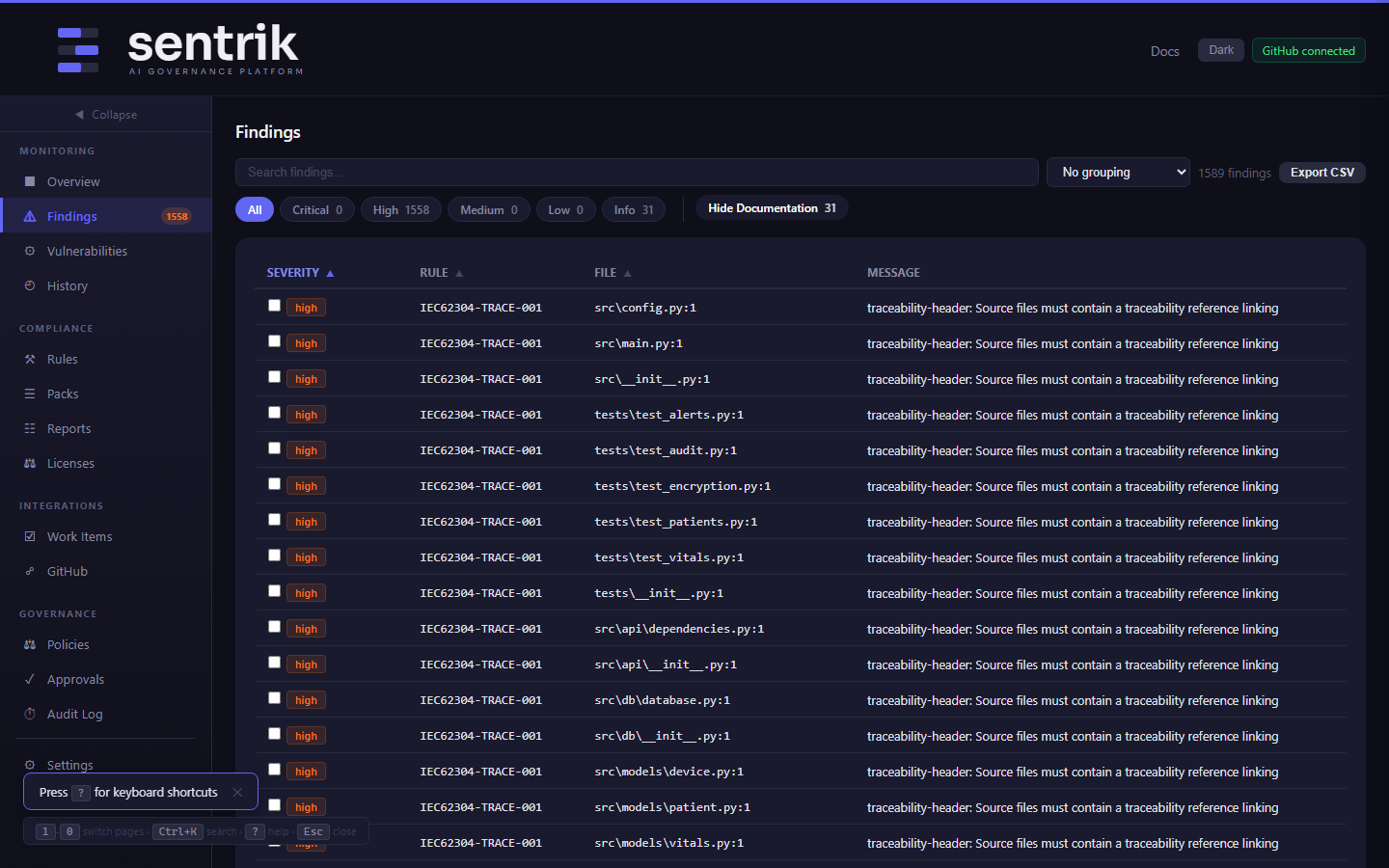
Task: Open the Vulnerabilities page
Action: click(x=106, y=251)
